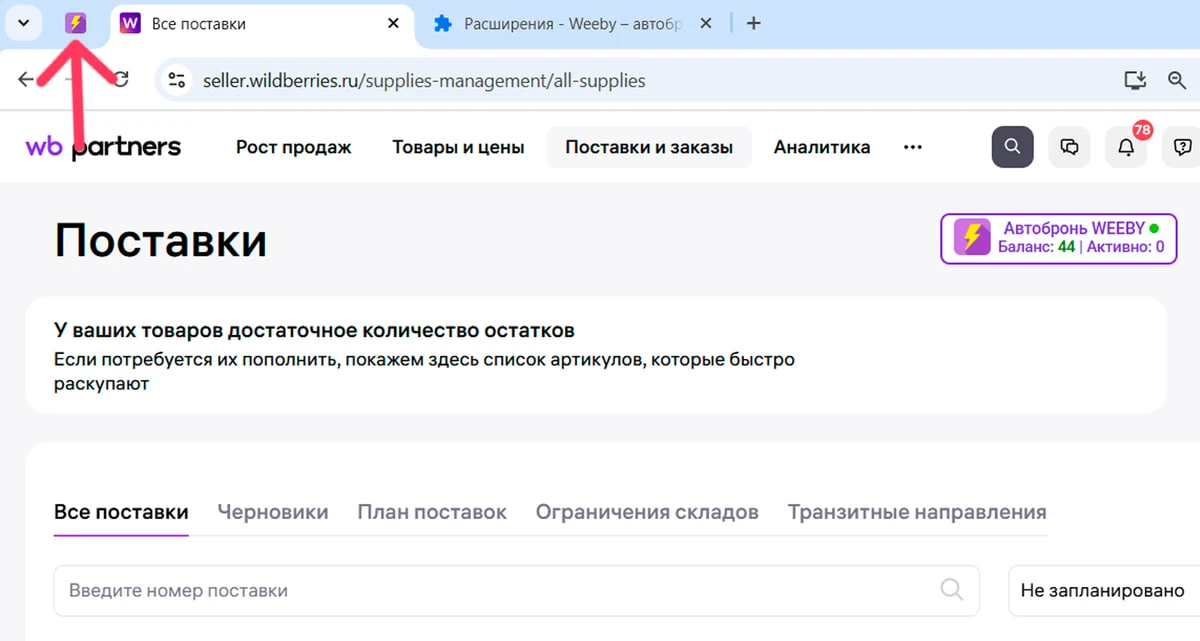Open the Weeby lightning pinned tab
The height and width of the screenshot is (641, 1200).
tap(76, 23)
